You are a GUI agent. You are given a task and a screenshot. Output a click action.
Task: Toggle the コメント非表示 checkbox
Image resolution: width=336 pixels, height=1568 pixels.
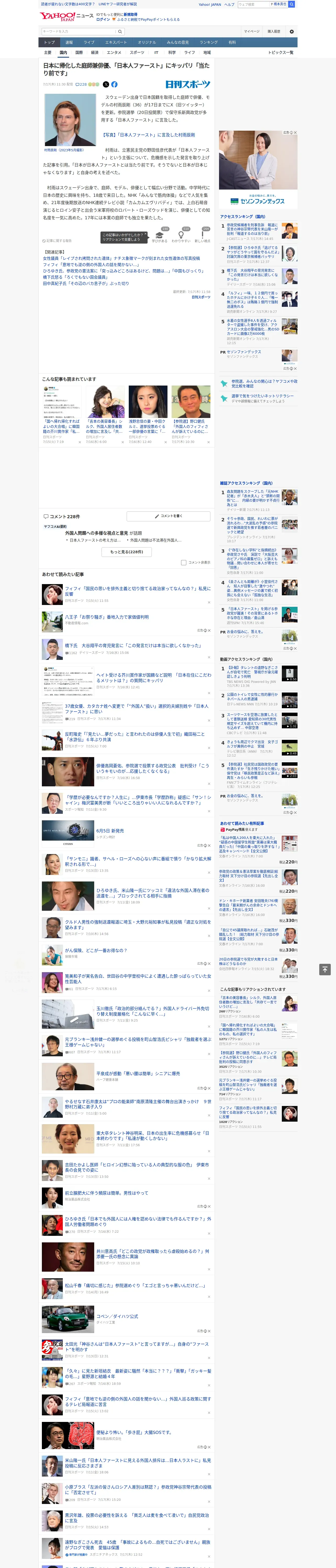[x=183, y=562]
